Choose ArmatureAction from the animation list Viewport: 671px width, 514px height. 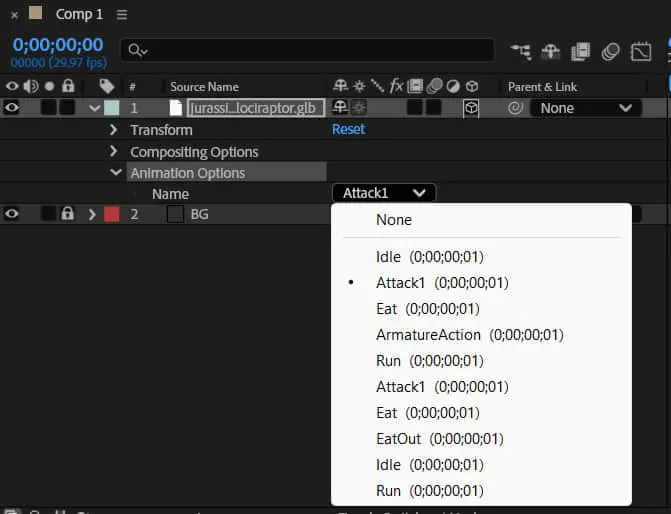click(428, 335)
